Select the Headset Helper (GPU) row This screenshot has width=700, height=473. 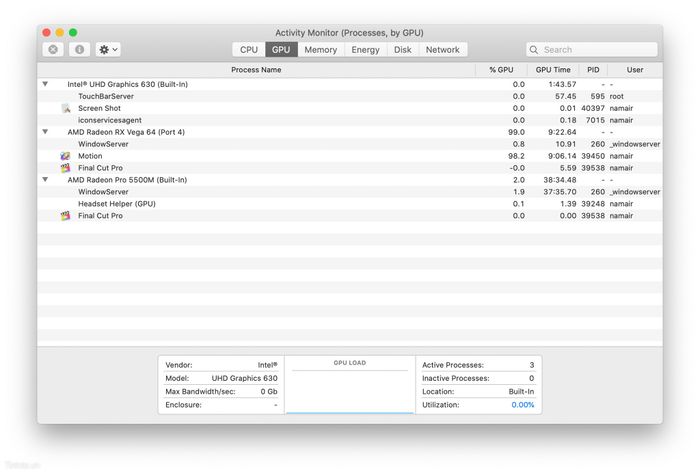(x=350, y=203)
